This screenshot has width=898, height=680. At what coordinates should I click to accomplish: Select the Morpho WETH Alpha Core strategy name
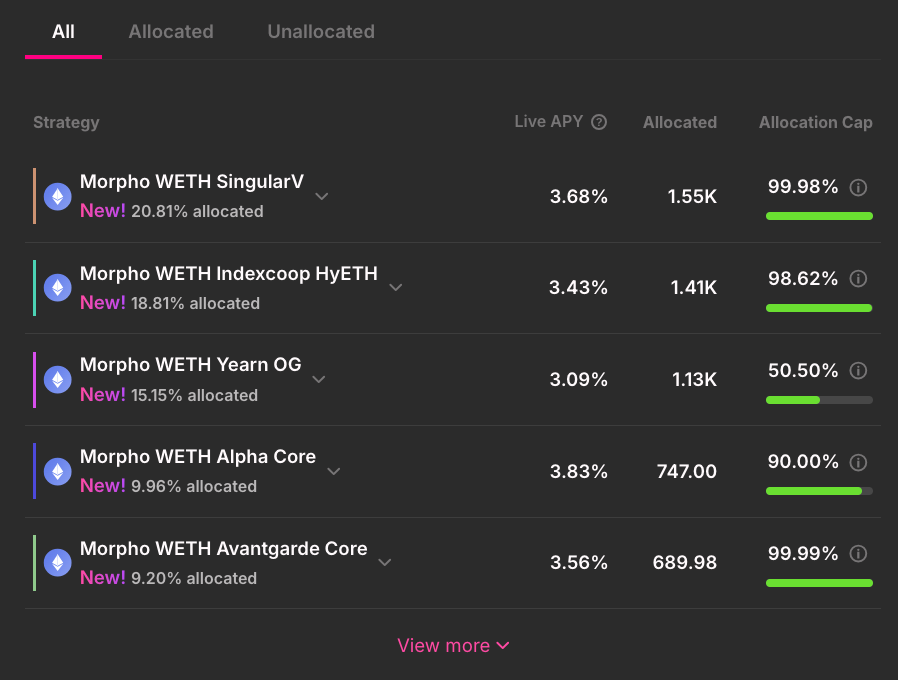point(198,457)
